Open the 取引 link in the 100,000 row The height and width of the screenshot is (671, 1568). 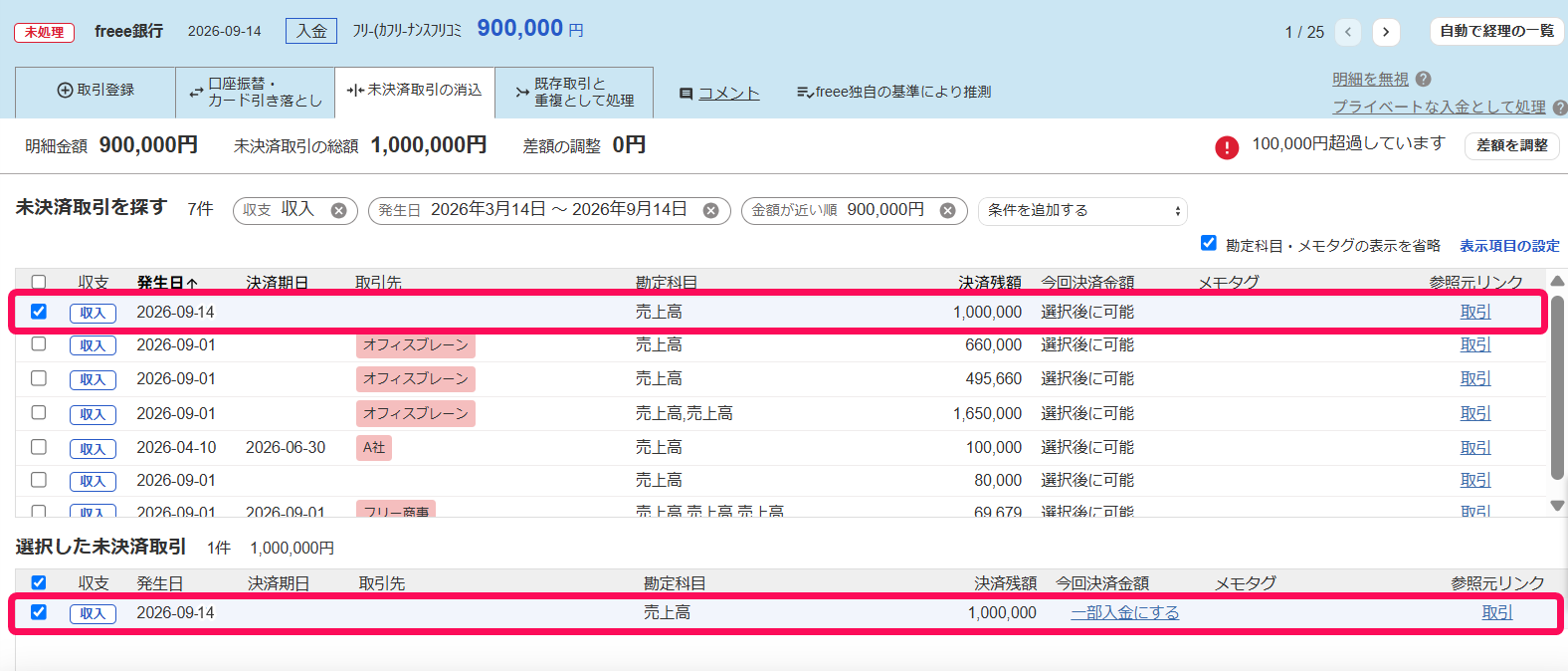[1475, 448]
